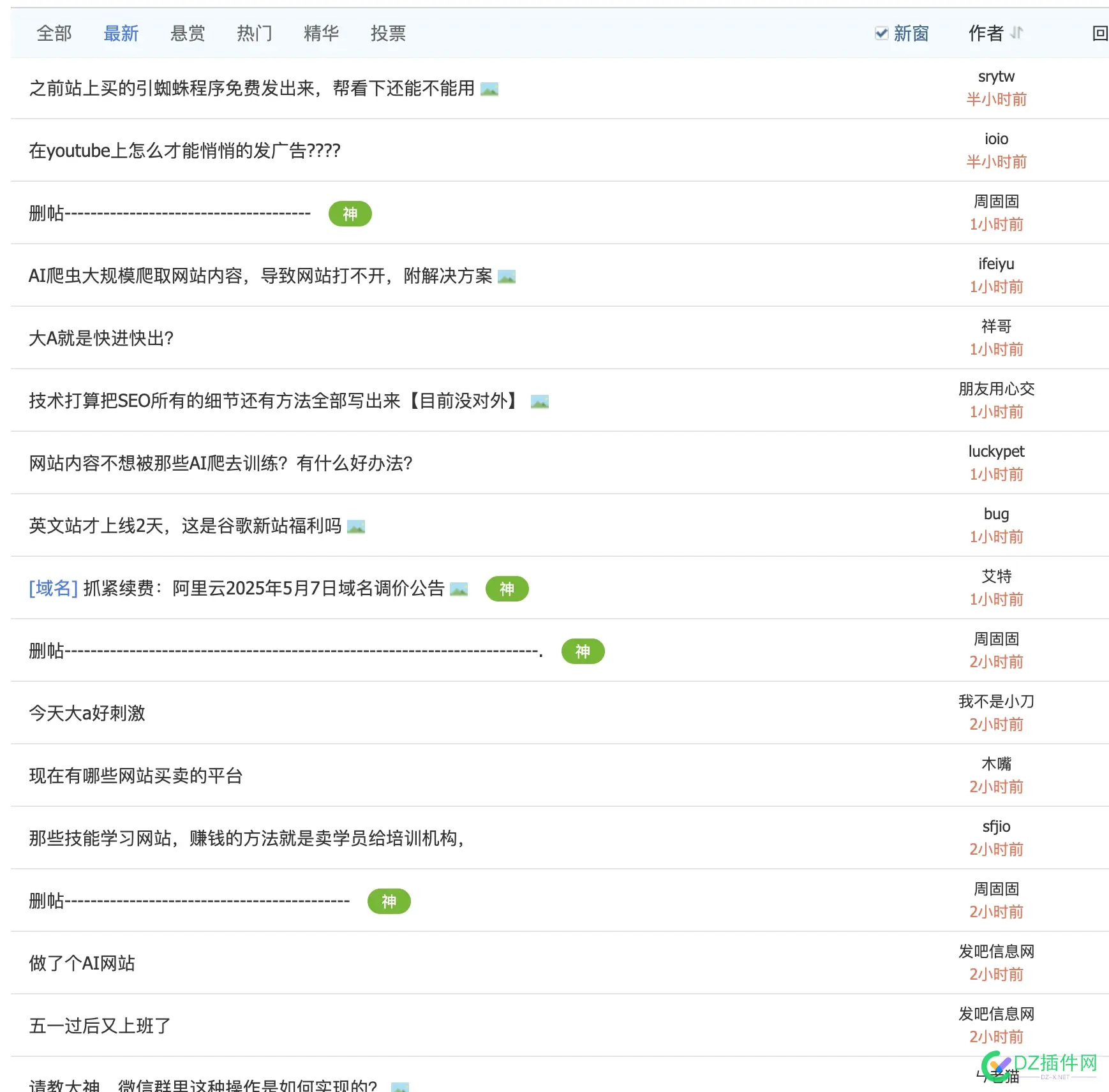Switch to the 悬赏 tab
Viewport: 1109px width, 1092px height.
187,33
